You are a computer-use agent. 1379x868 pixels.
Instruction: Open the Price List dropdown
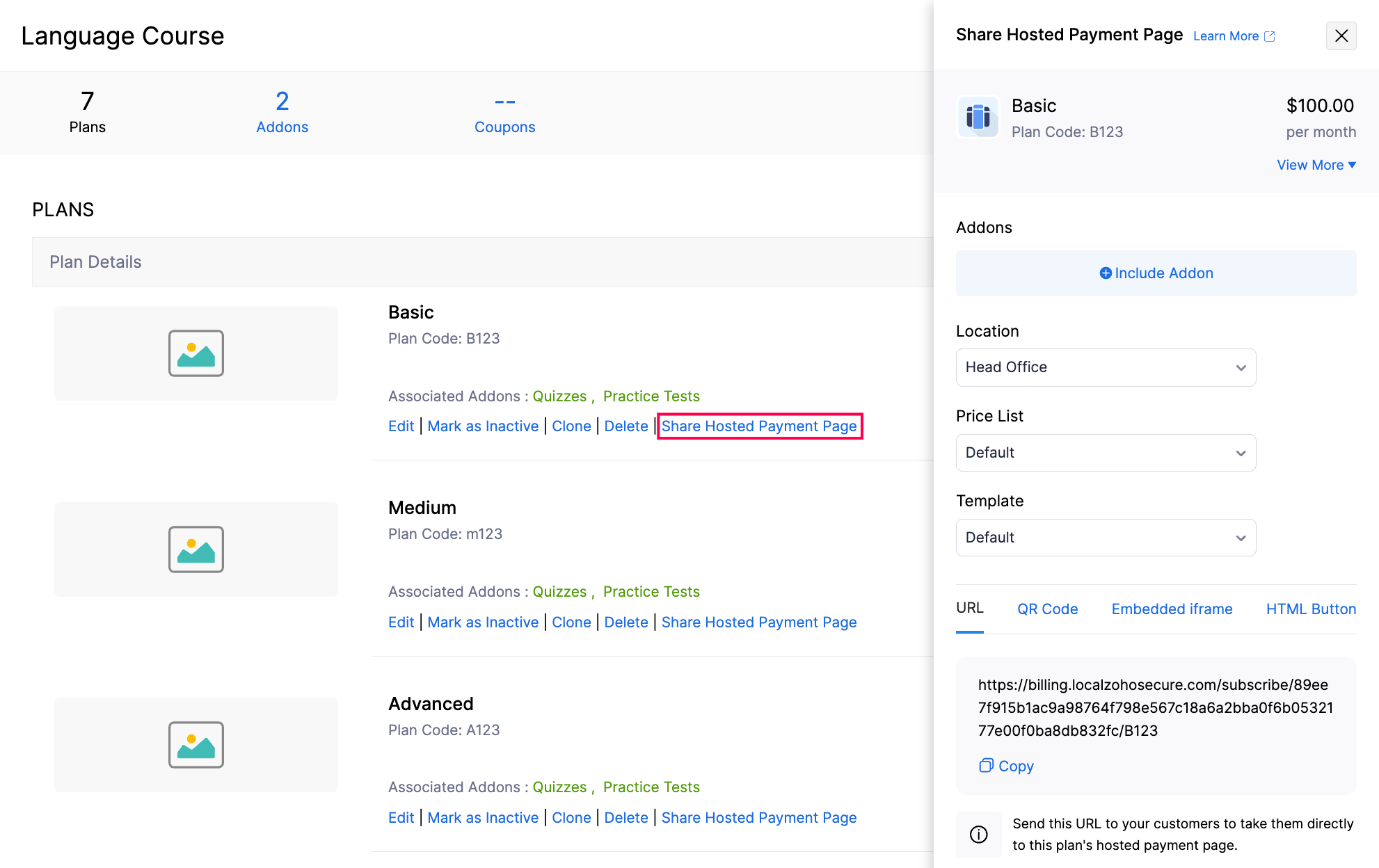click(x=1106, y=453)
